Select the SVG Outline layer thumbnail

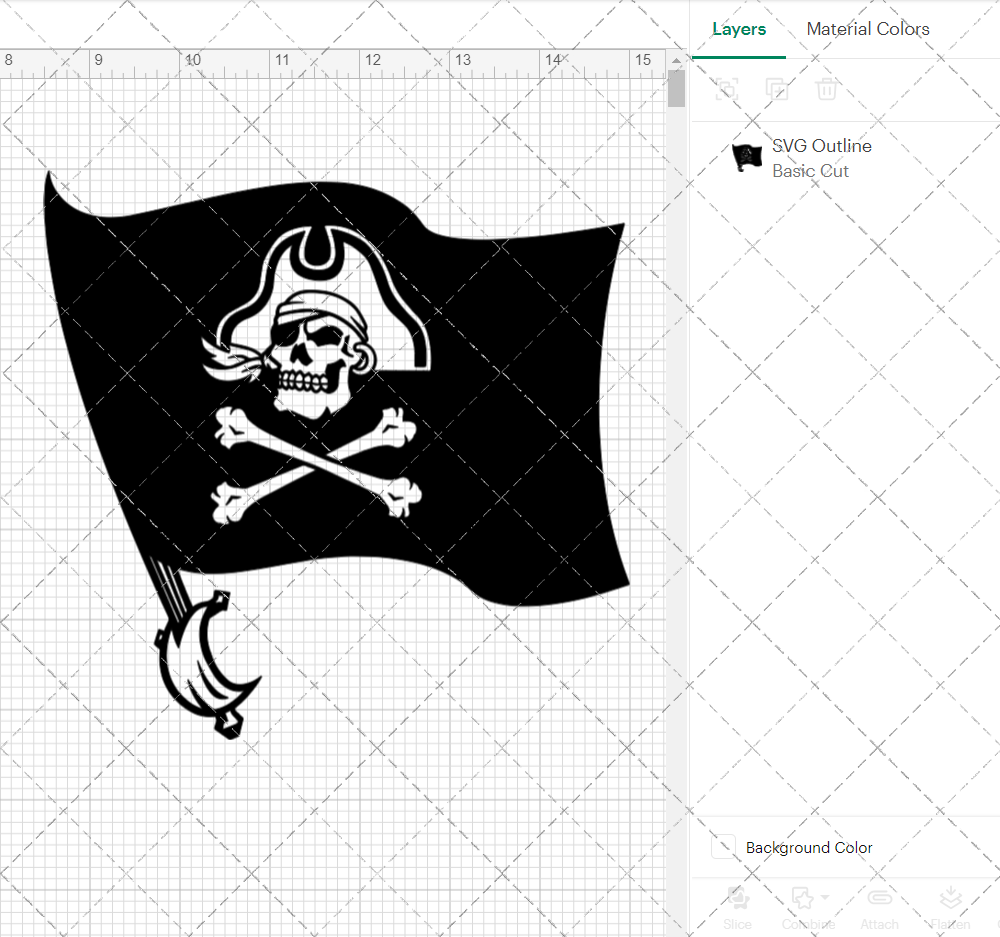[747, 158]
